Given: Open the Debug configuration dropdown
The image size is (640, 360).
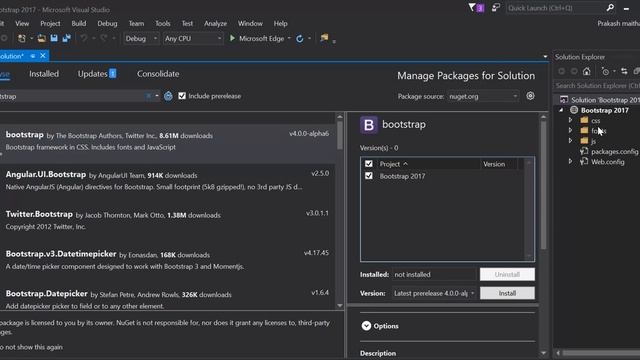Looking at the screenshot, I should (x=141, y=38).
